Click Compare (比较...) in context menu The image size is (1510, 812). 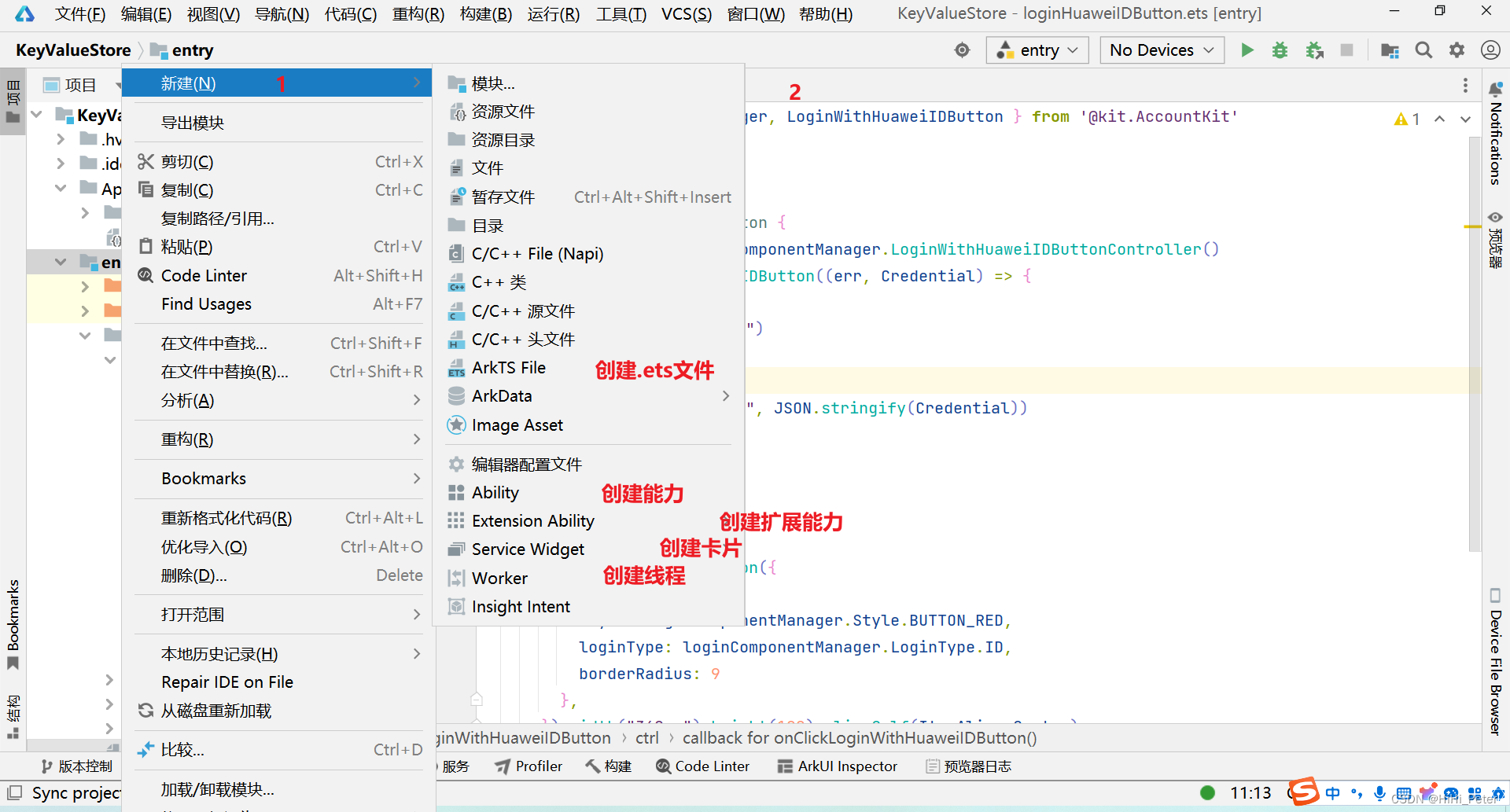click(278, 750)
